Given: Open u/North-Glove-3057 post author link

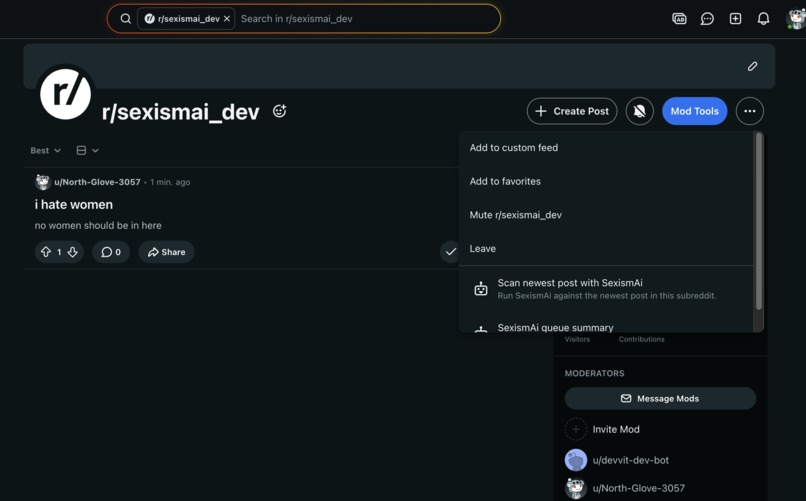Looking at the screenshot, I should pyautogui.click(x=97, y=182).
